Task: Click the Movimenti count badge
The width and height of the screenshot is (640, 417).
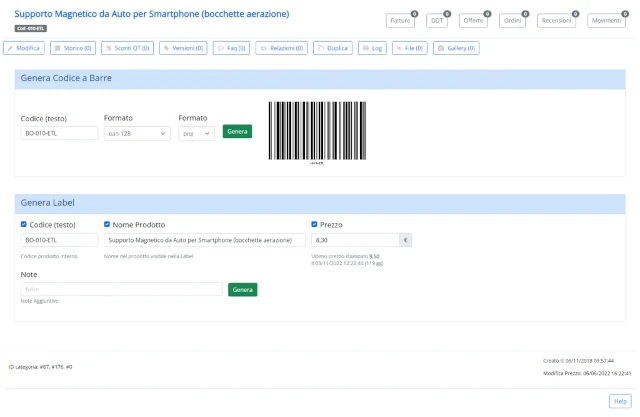Action: pos(625,14)
